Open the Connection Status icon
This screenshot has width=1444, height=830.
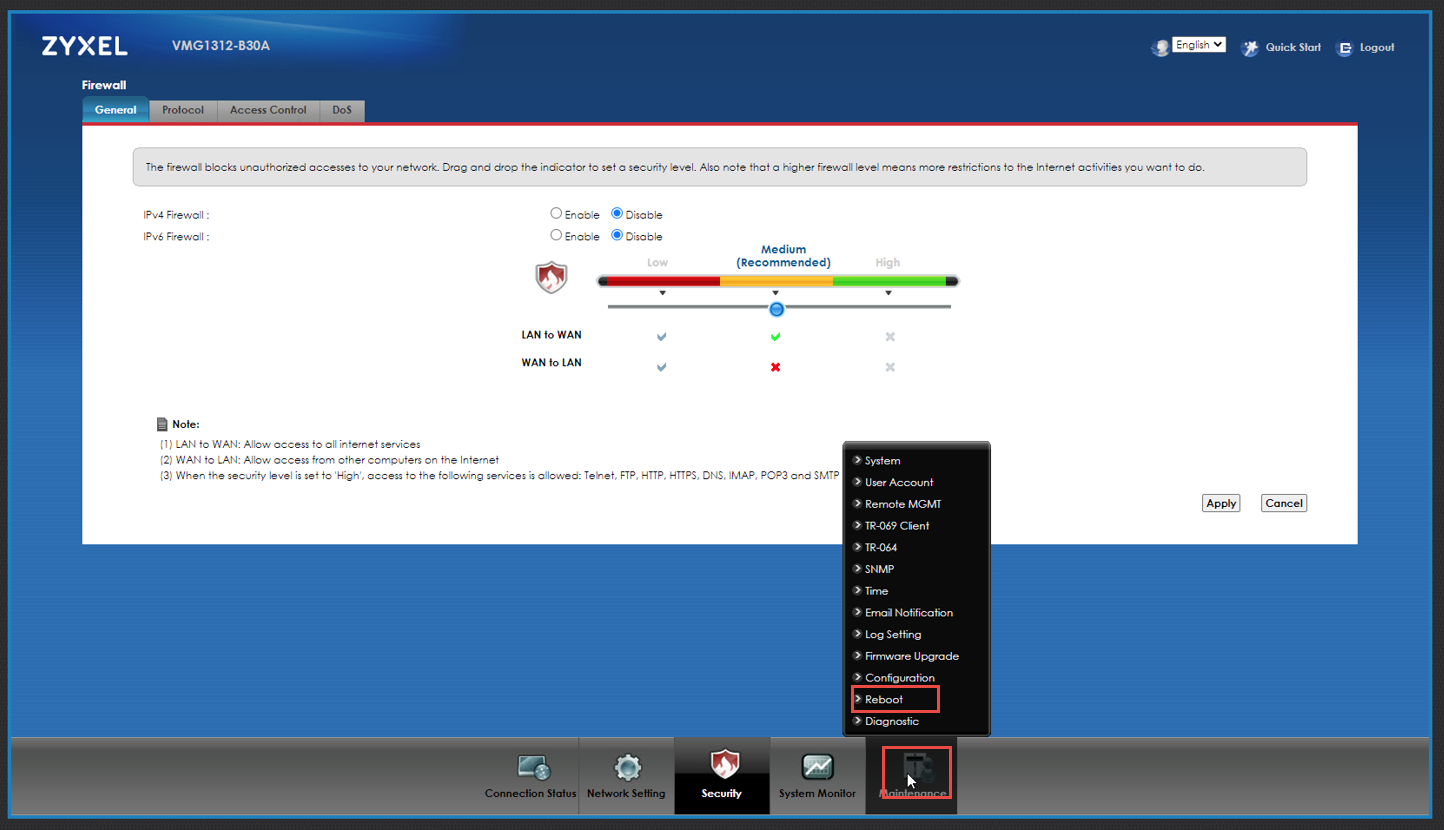point(533,768)
